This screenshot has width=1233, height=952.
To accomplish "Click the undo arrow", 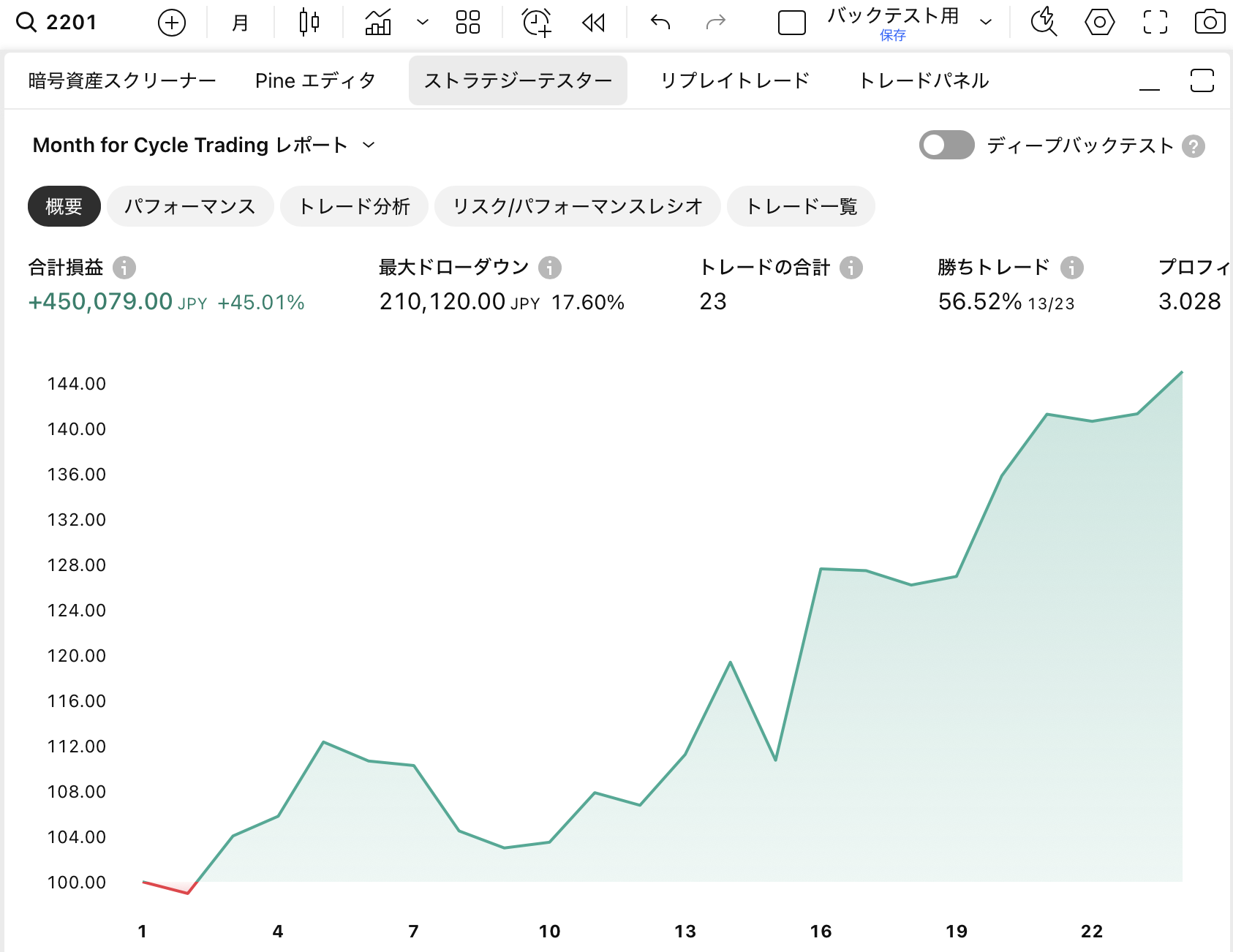I will (x=660, y=23).
